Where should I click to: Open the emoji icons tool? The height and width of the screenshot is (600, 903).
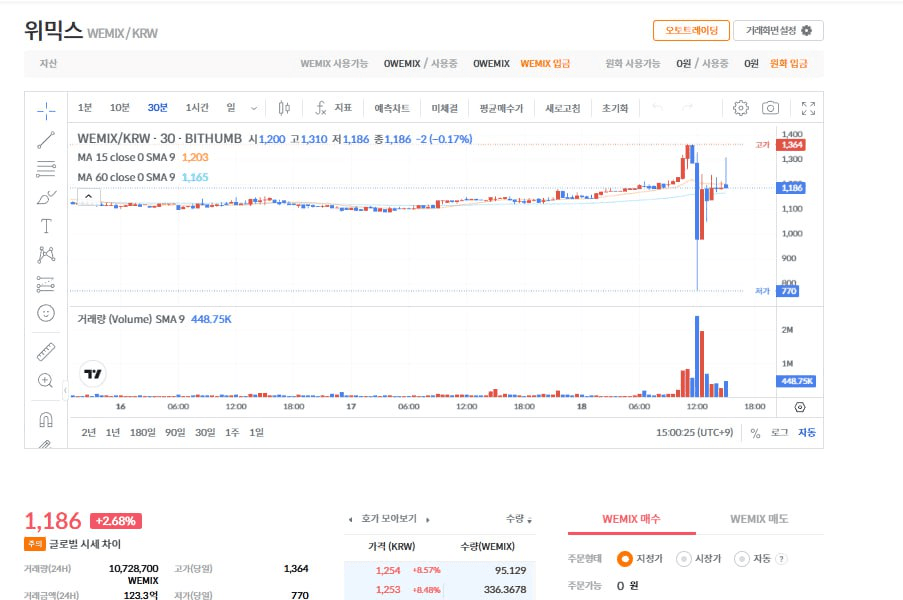click(46, 313)
